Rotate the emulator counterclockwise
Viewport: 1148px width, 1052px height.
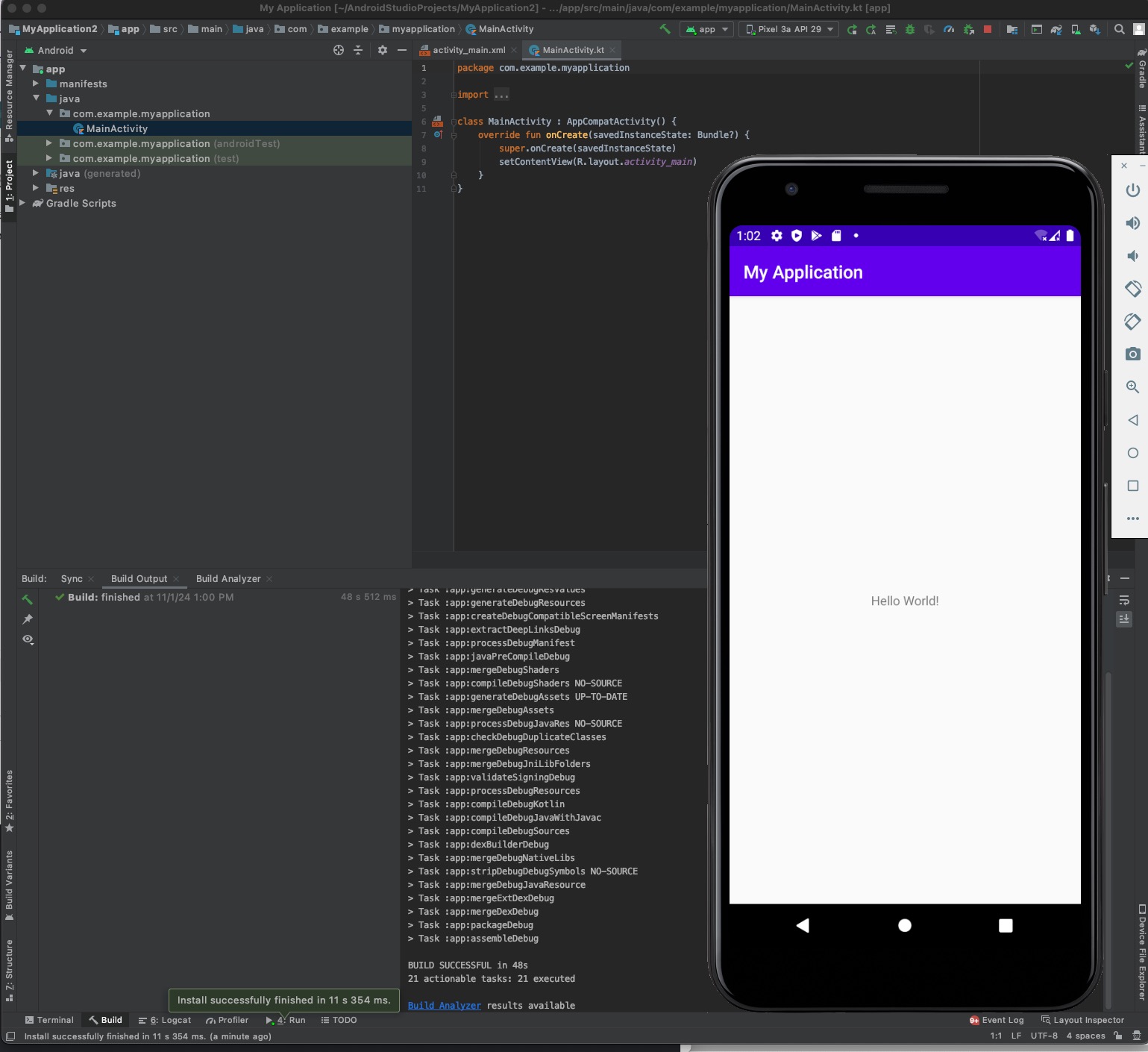(1132, 289)
